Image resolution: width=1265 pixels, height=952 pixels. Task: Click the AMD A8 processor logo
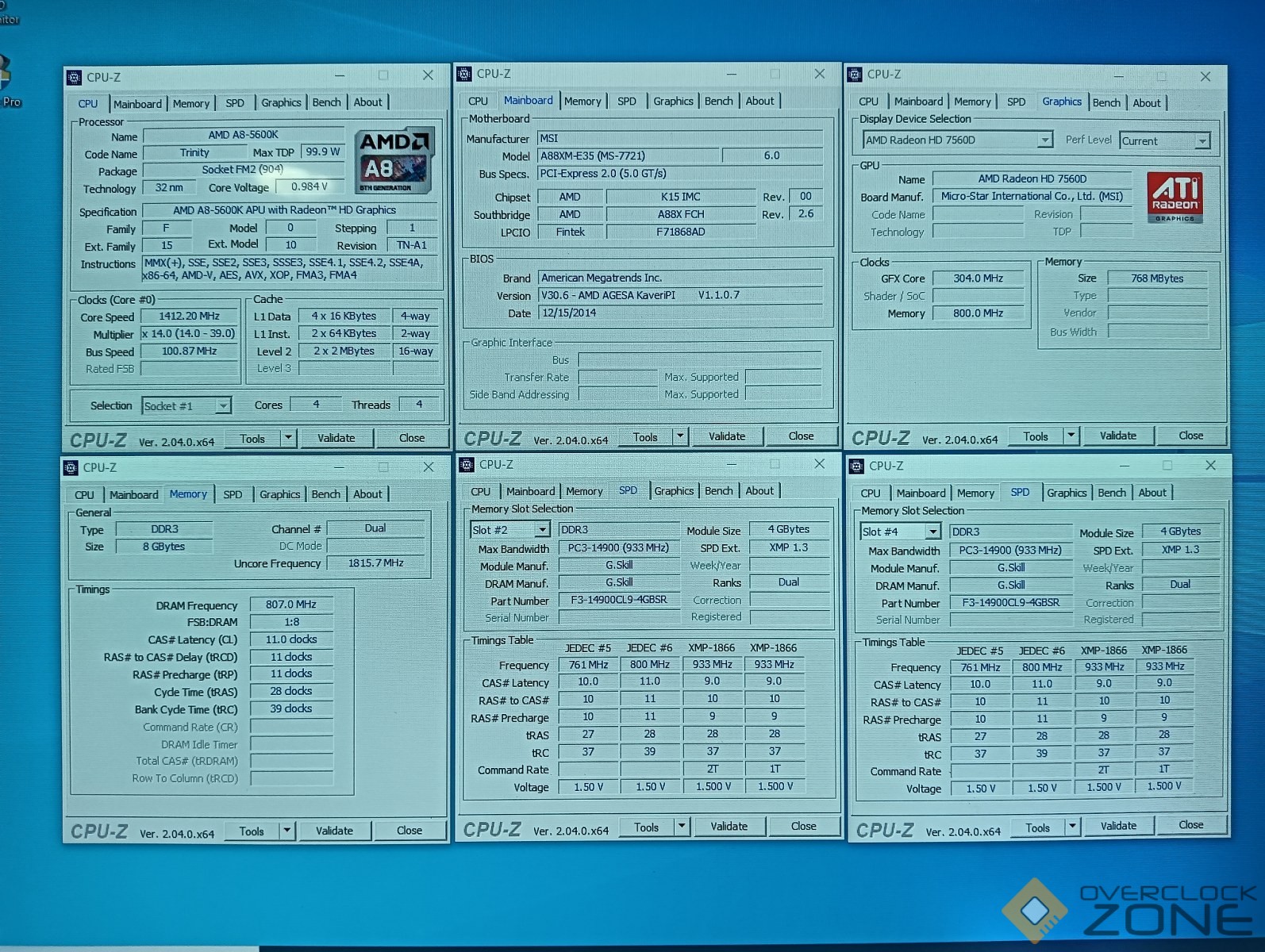394,160
